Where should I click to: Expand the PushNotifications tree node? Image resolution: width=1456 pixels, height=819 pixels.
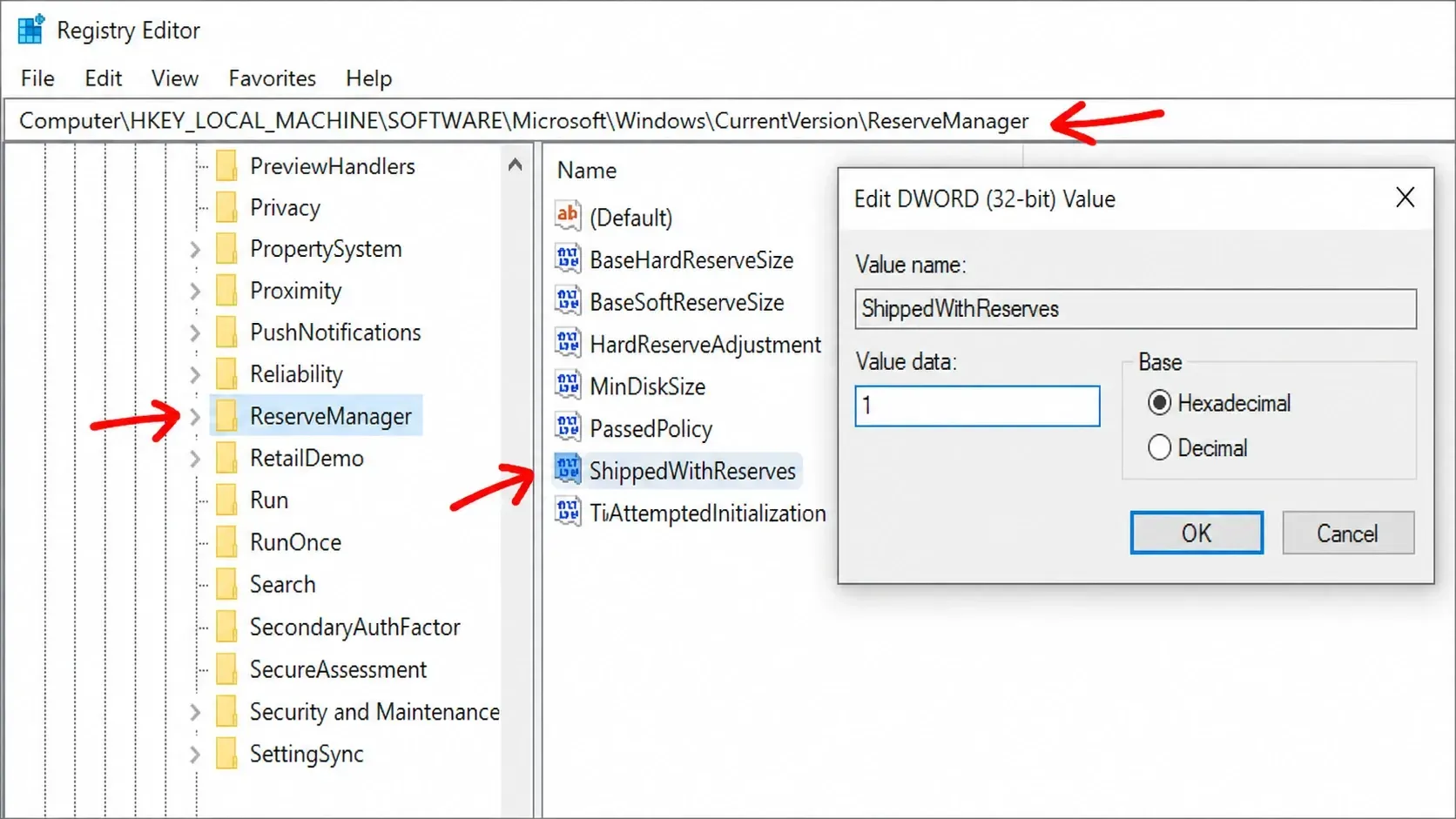click(195, 332)
